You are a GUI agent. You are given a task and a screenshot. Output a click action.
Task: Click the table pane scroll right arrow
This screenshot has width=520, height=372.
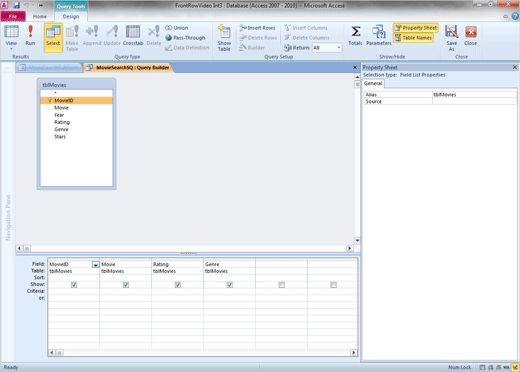coord(350,248)
